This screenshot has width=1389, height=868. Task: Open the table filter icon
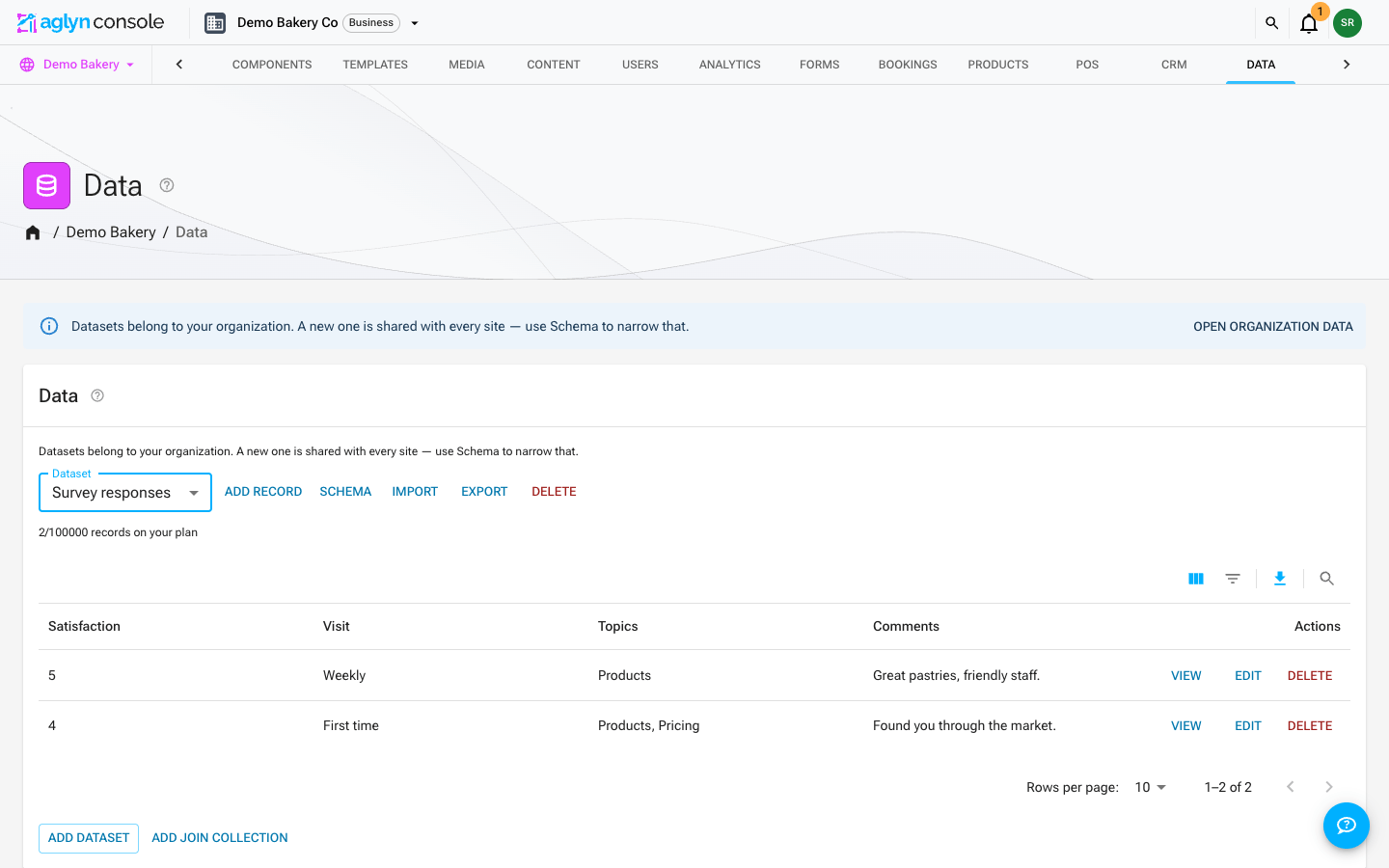click(x=1233, y=579)
